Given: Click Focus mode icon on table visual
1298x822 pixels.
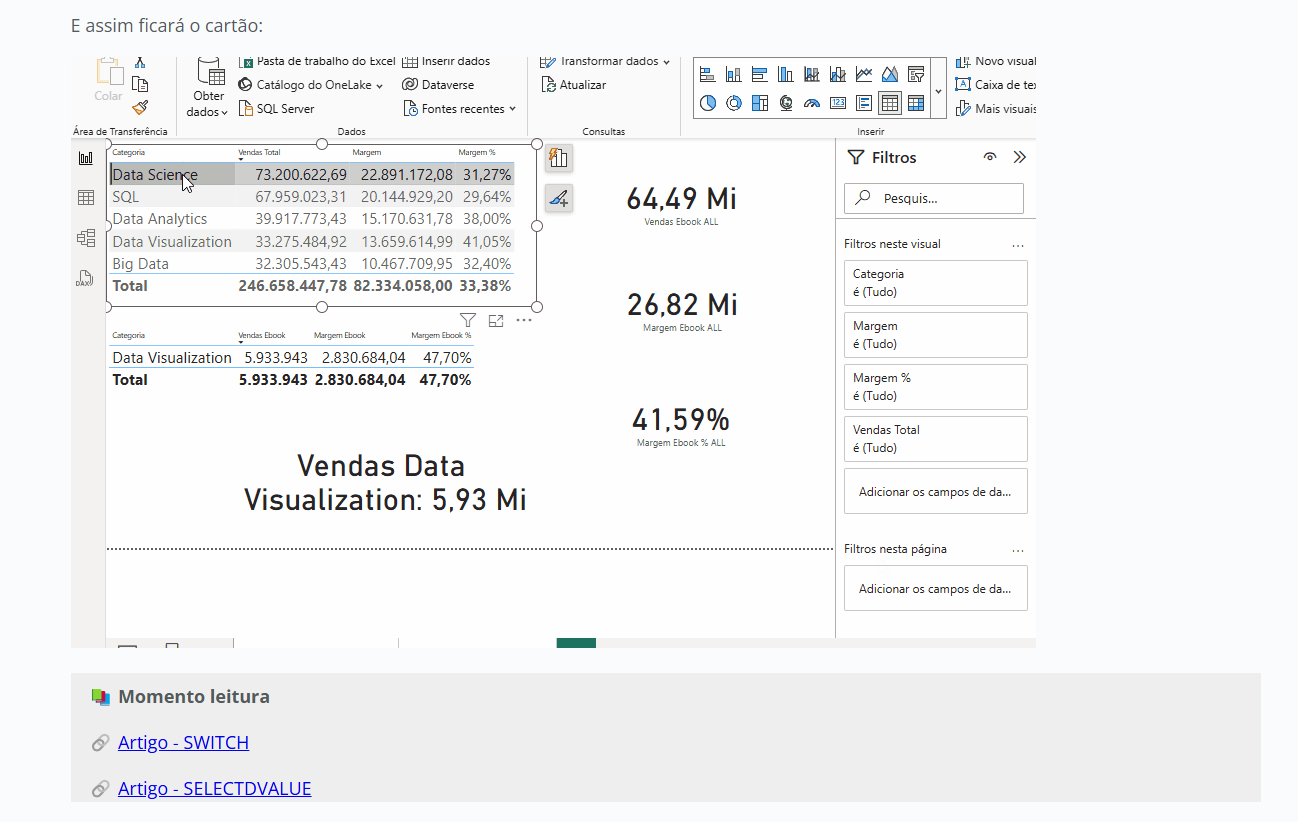Looking at the screenshot, I should [496, 320].
